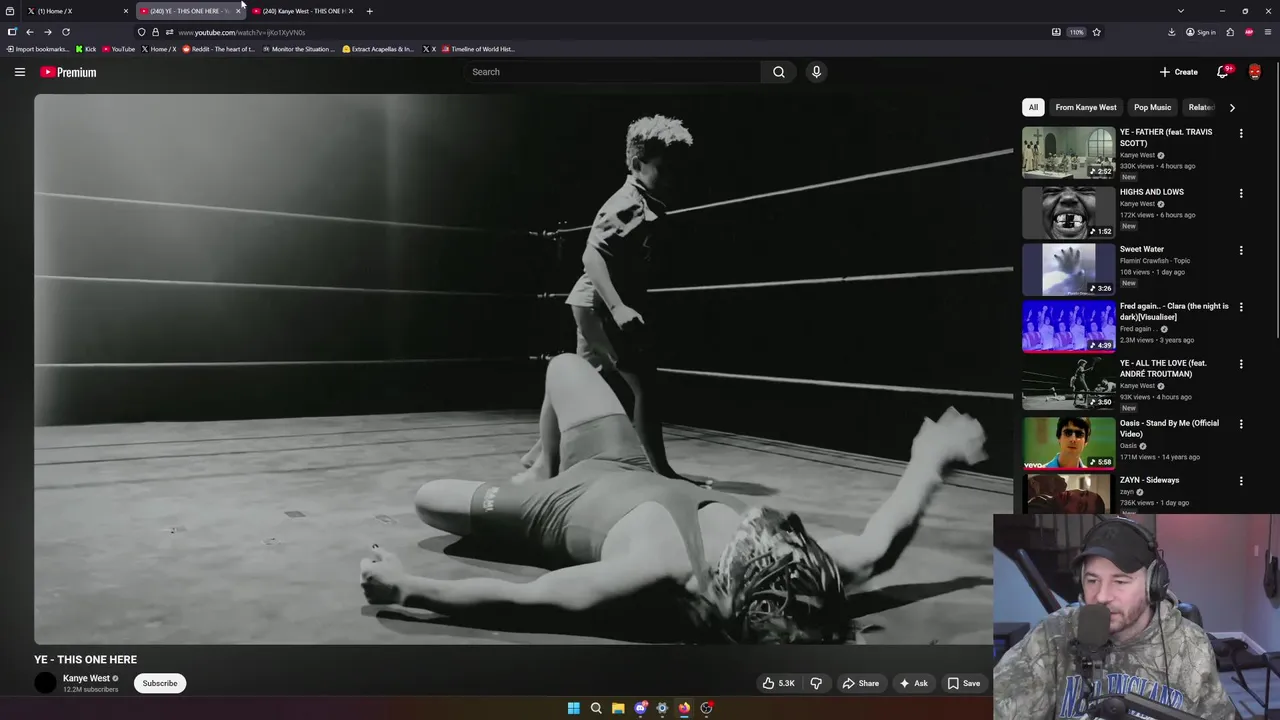Open Fred again.. Clara thumbnail
The image size is (1280, 720).
click(x=1068, y=326)
